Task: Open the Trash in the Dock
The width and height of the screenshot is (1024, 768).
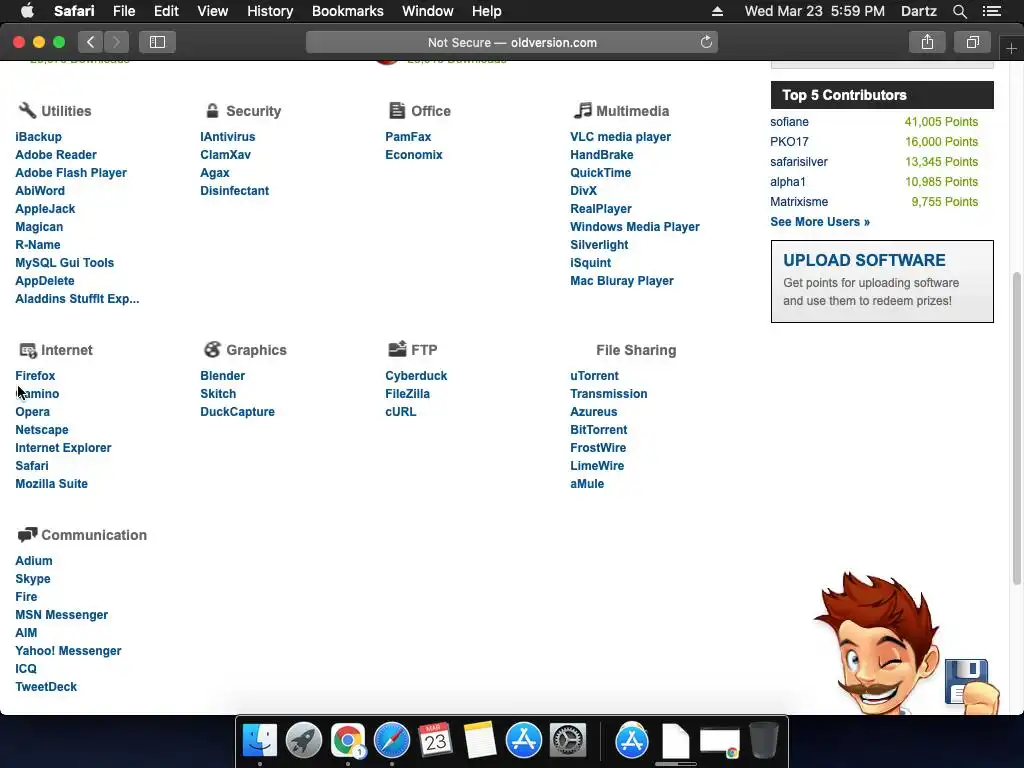Action: coord(763,741)
